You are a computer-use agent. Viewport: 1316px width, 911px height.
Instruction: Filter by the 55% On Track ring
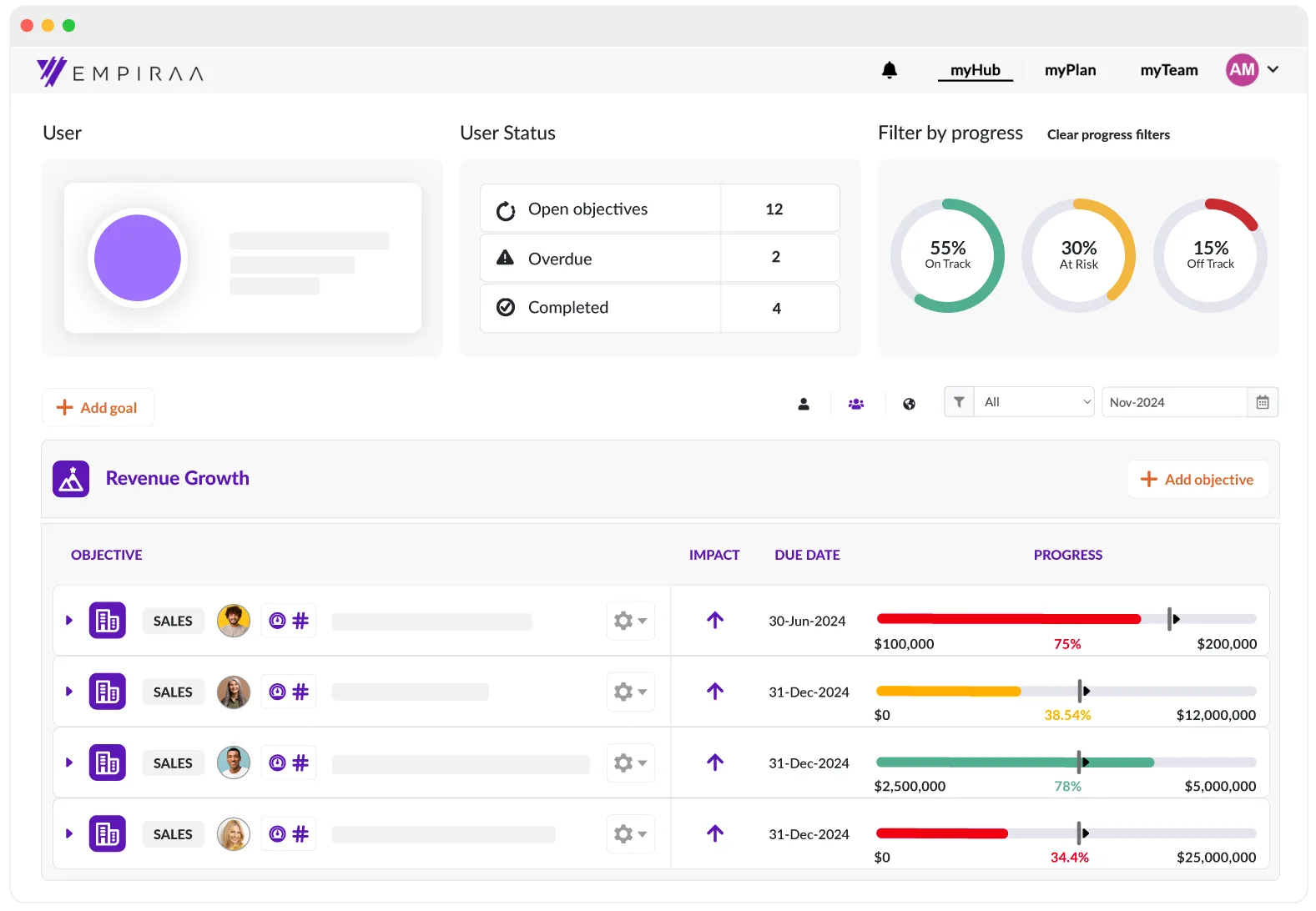[947, 255]
